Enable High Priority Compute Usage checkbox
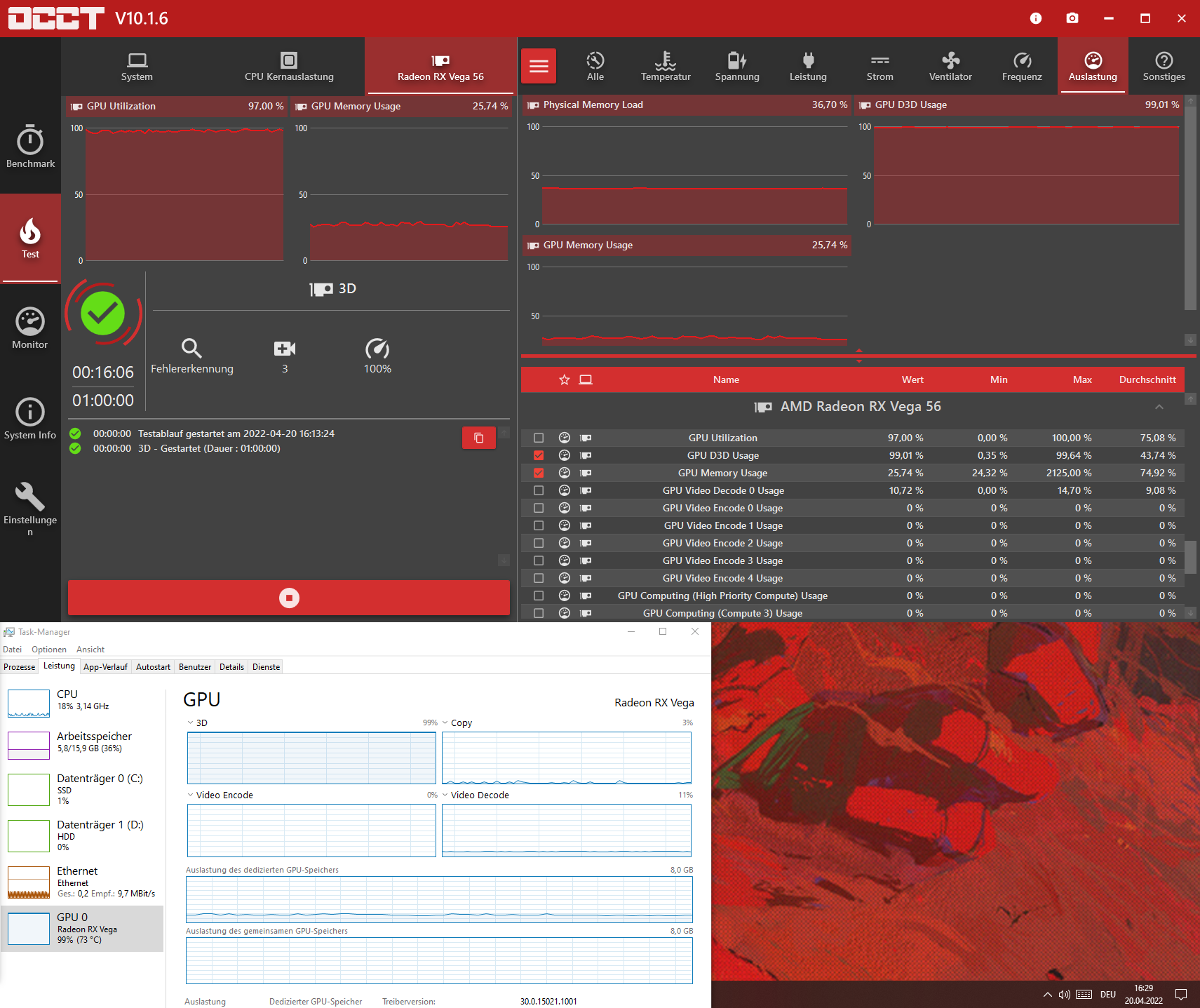 (539, 596)
